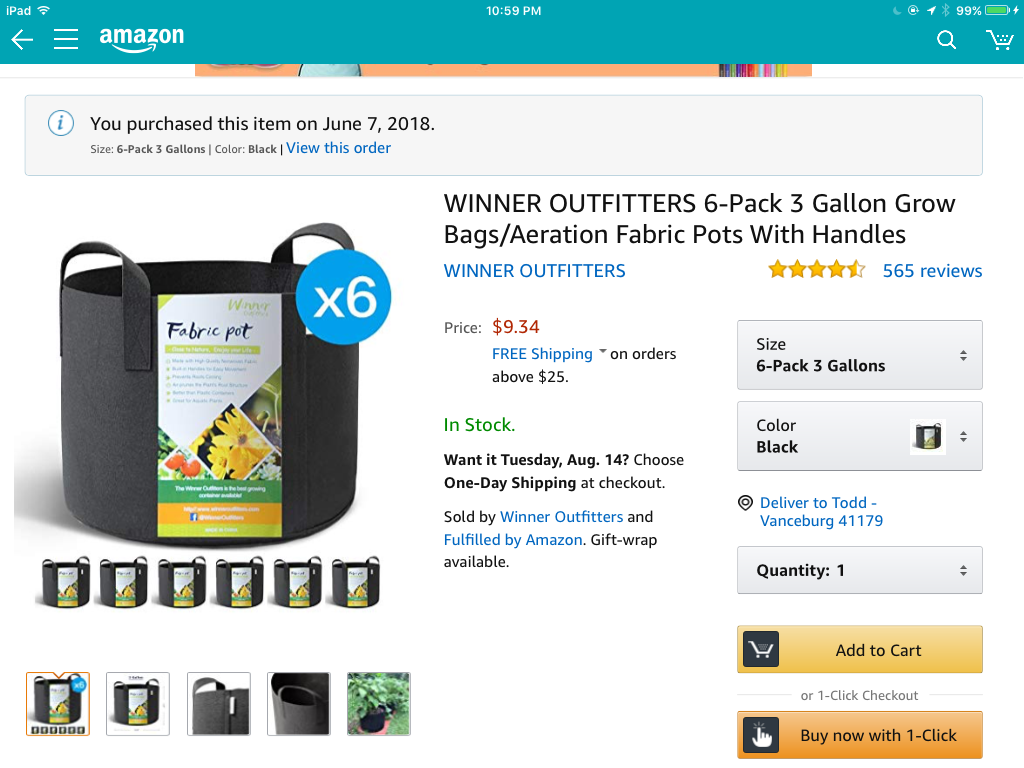Tap the info icon in purchase notice
This screenshot has height=768, width=1024.
pos(61,123)
